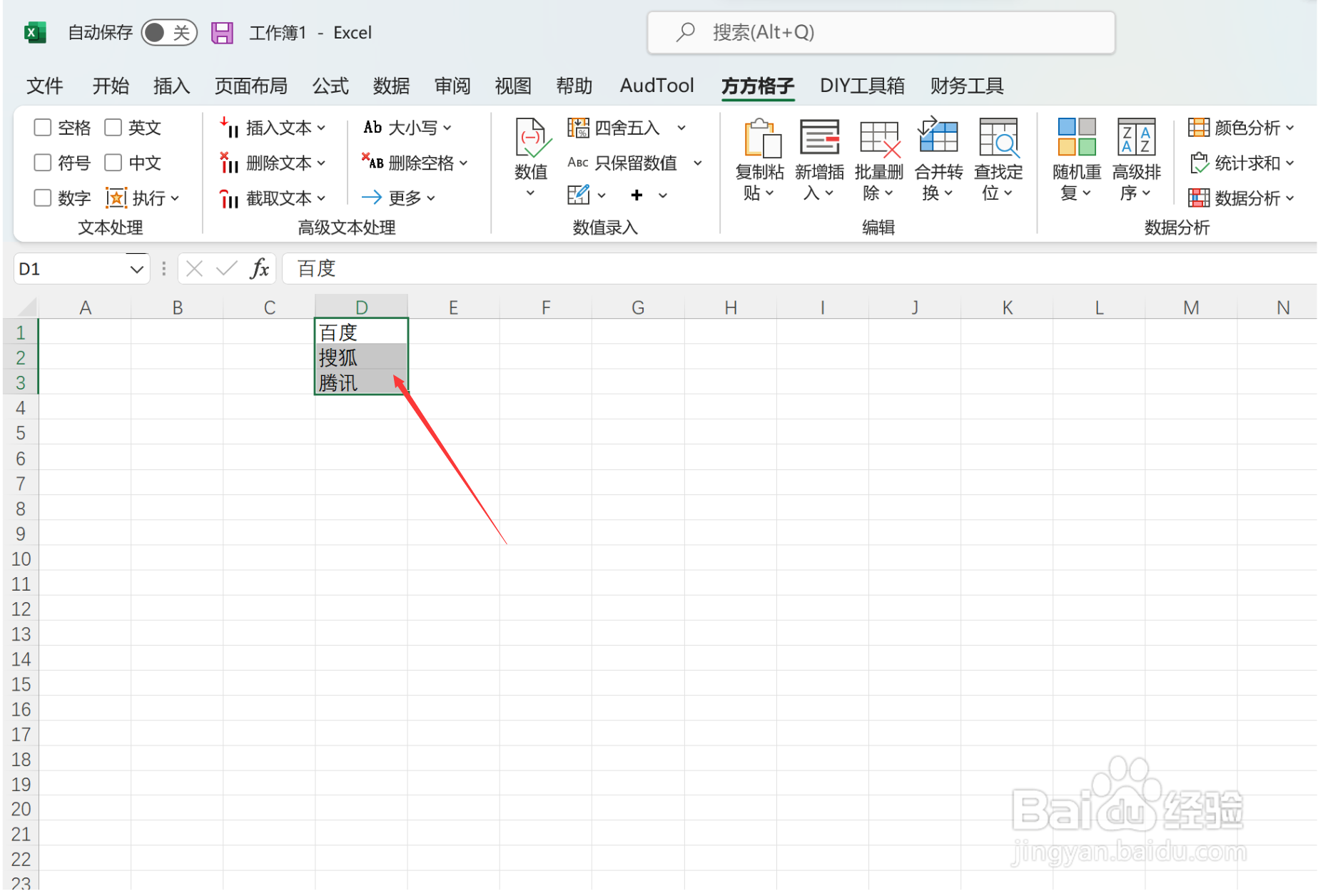Viewport: 1318px width, 896px height.
Task: Click the Name Box showing D1
Action: (x=70, y=269)
